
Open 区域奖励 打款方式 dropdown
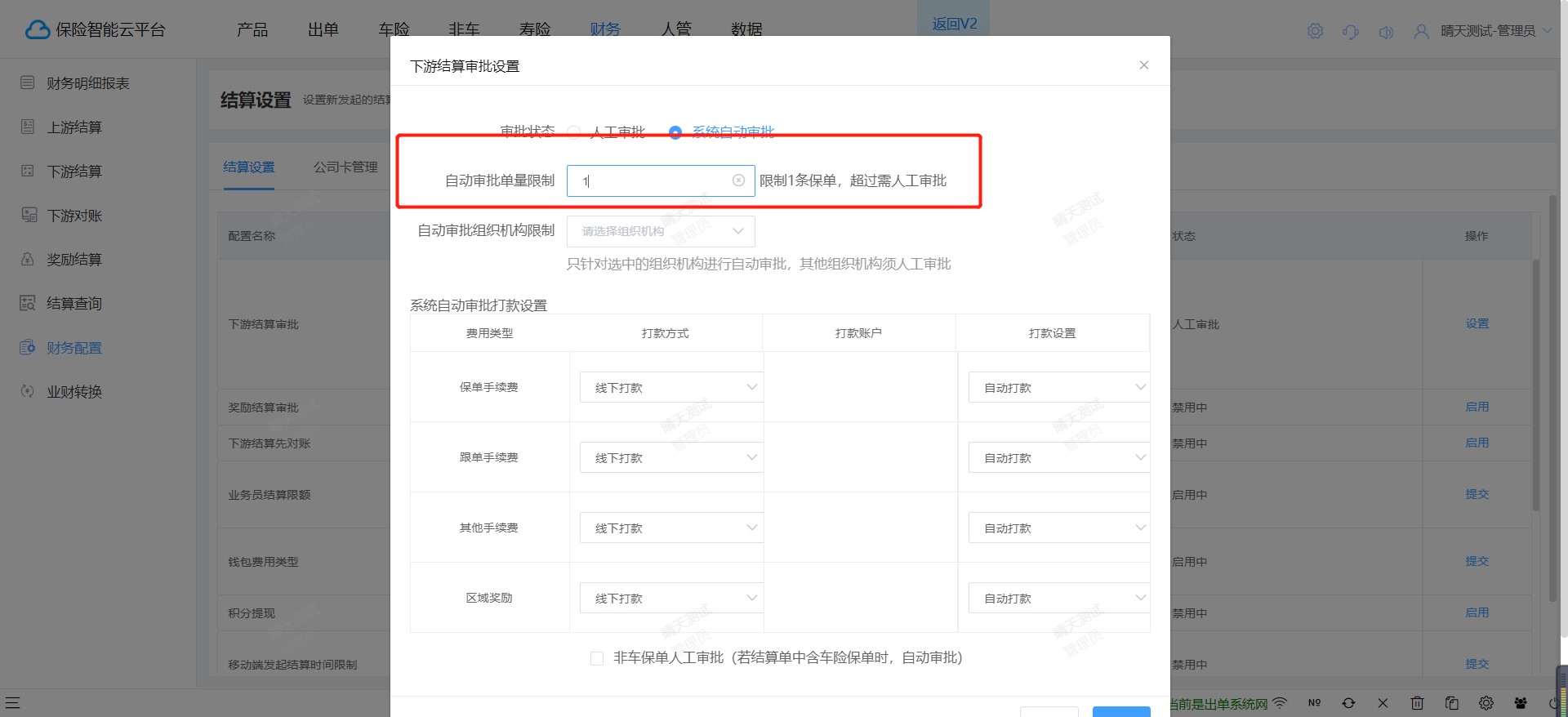671,598
